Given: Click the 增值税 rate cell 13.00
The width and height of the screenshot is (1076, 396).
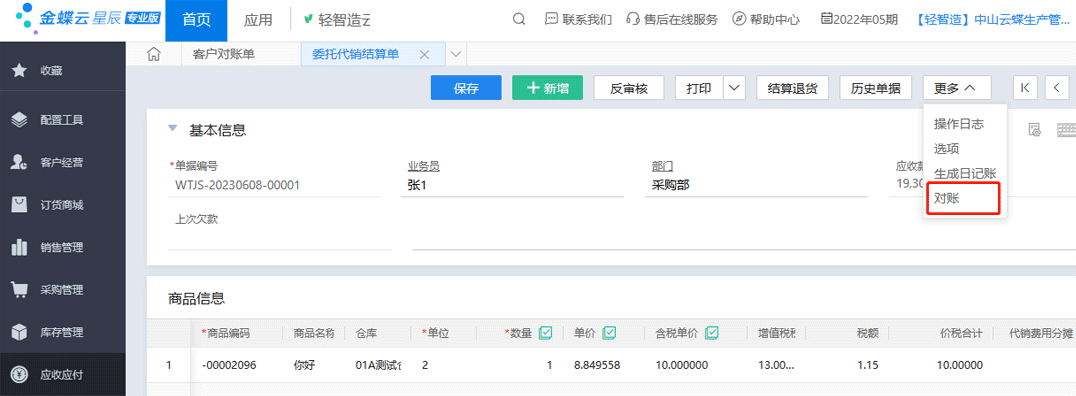Looking at the screenshot, I should click(x=777, y=366).
